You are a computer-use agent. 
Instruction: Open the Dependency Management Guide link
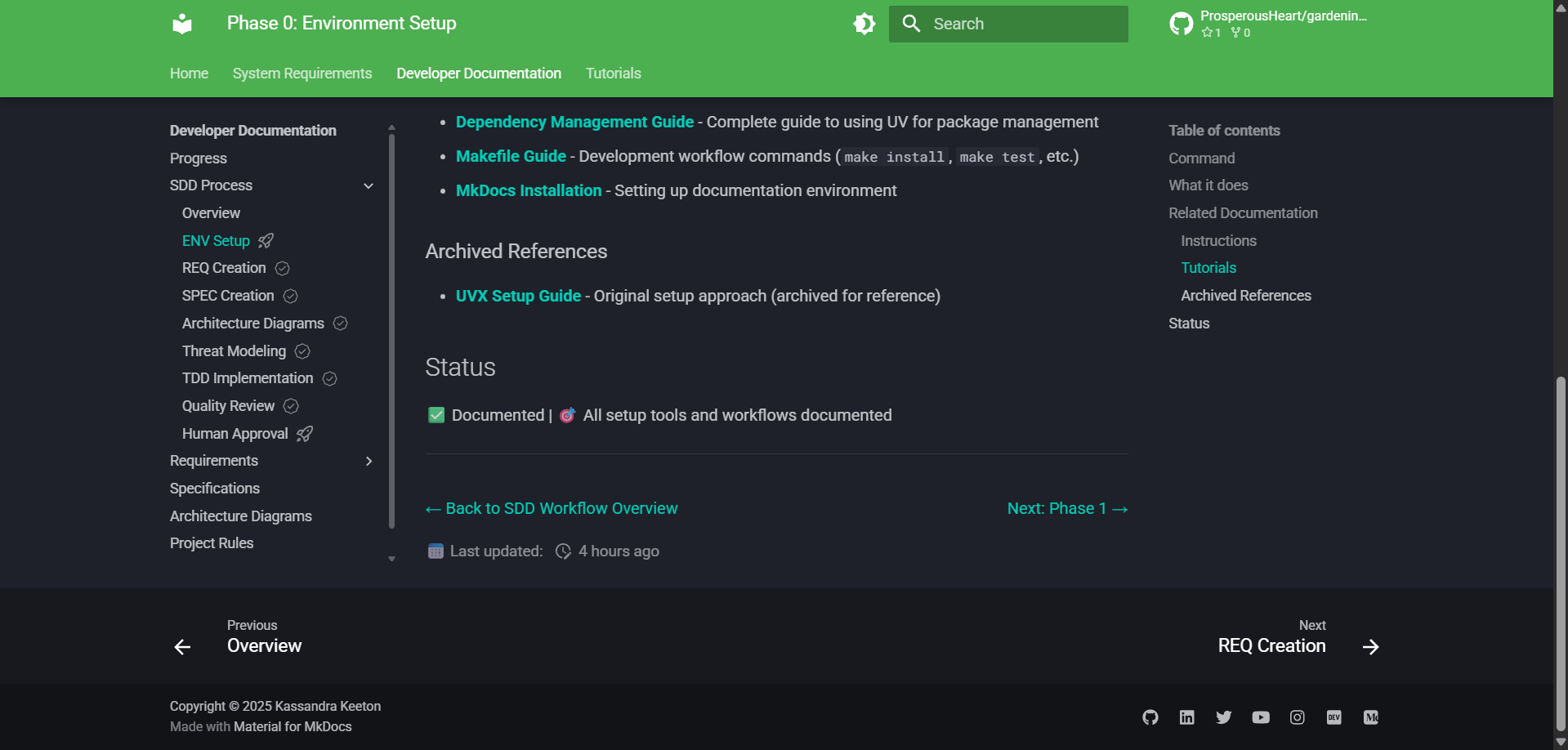coord(574,122)
